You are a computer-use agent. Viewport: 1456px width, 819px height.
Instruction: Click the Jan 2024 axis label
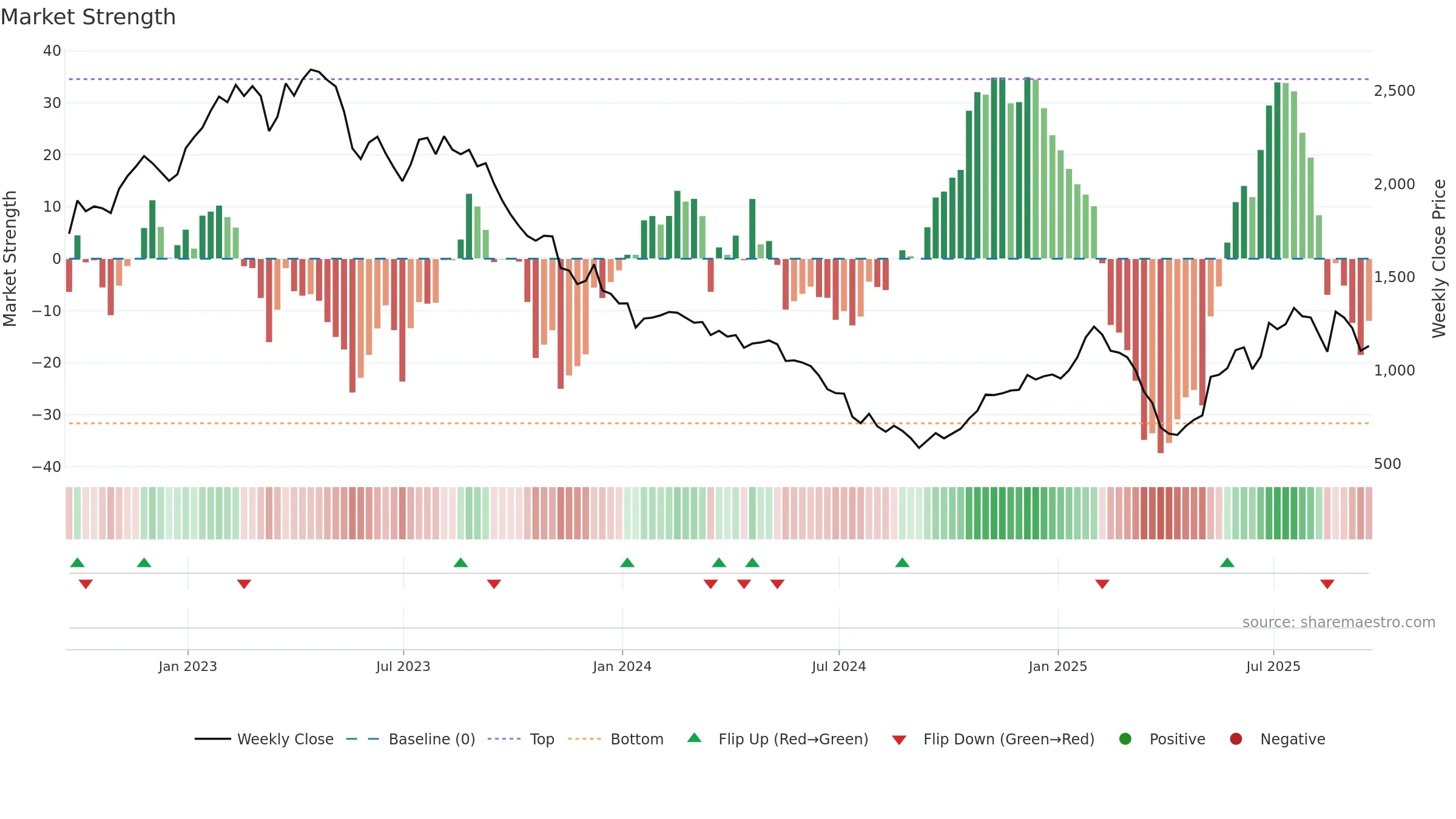coord(622,666)
